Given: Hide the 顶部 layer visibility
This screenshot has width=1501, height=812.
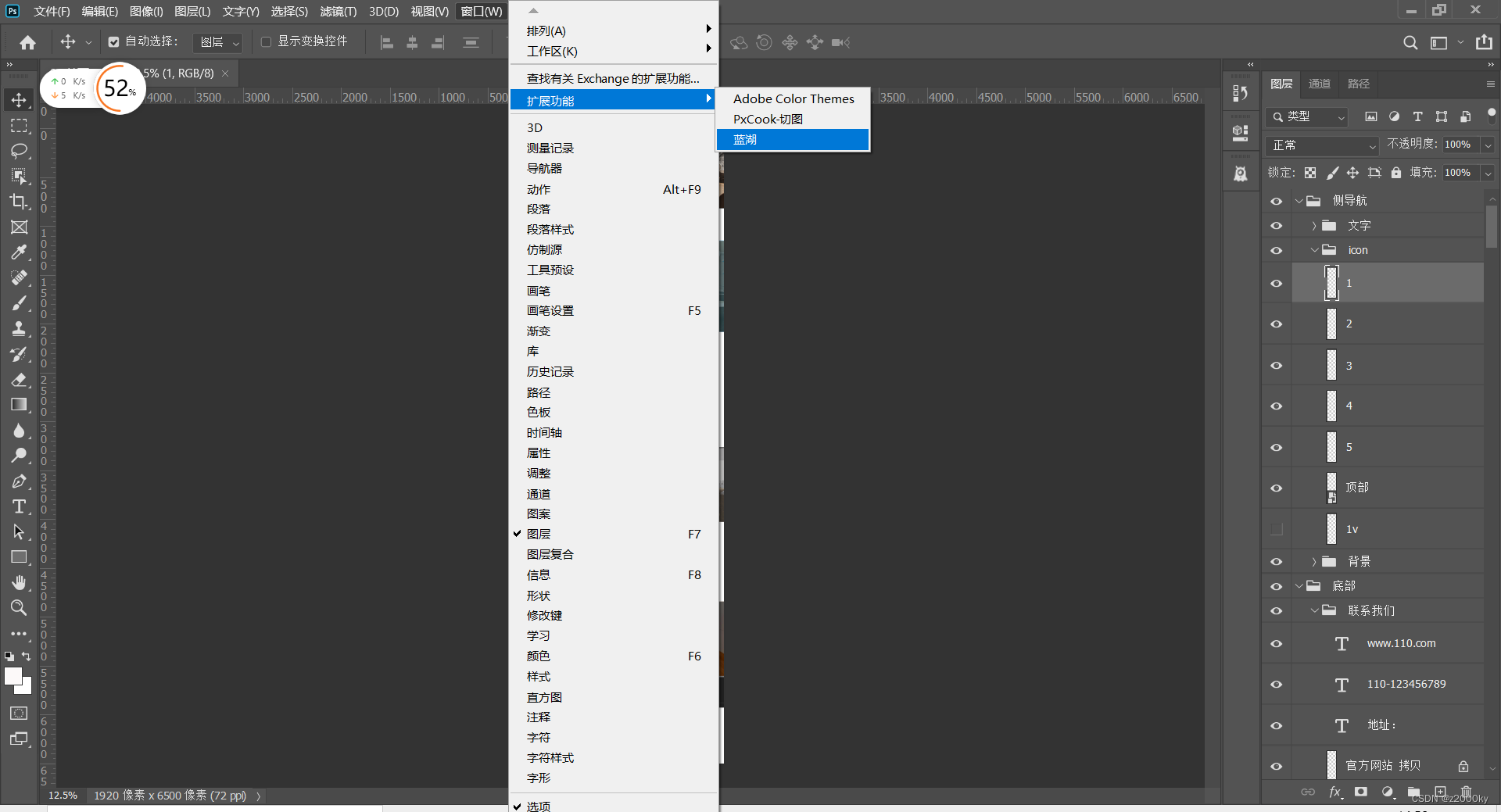Looking at the screenshot, I should tap(1277, 488).
